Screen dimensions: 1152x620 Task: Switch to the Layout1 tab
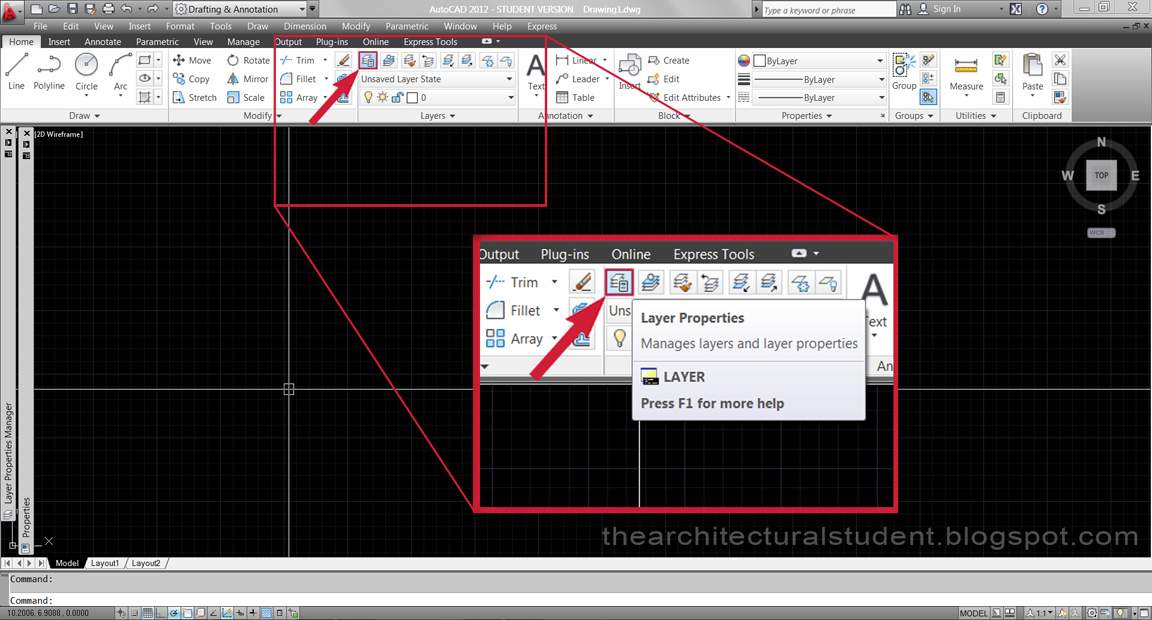[104, 563]
